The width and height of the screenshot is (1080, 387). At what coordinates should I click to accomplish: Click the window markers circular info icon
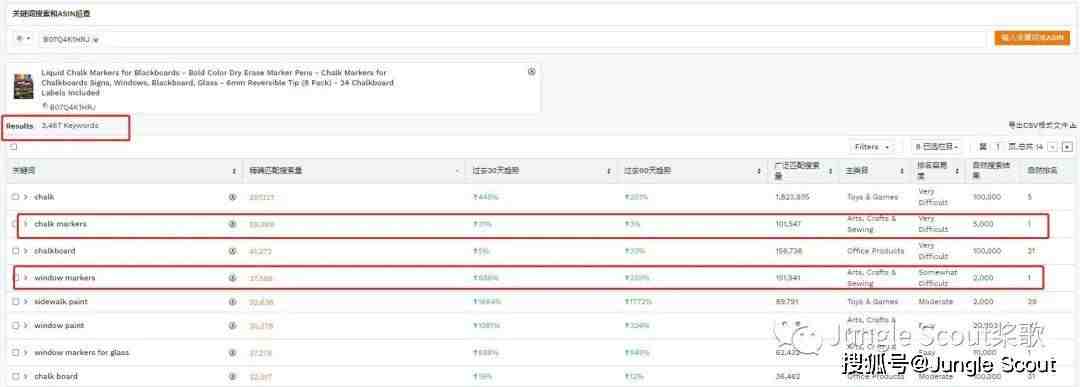click(x=232, y=278)
